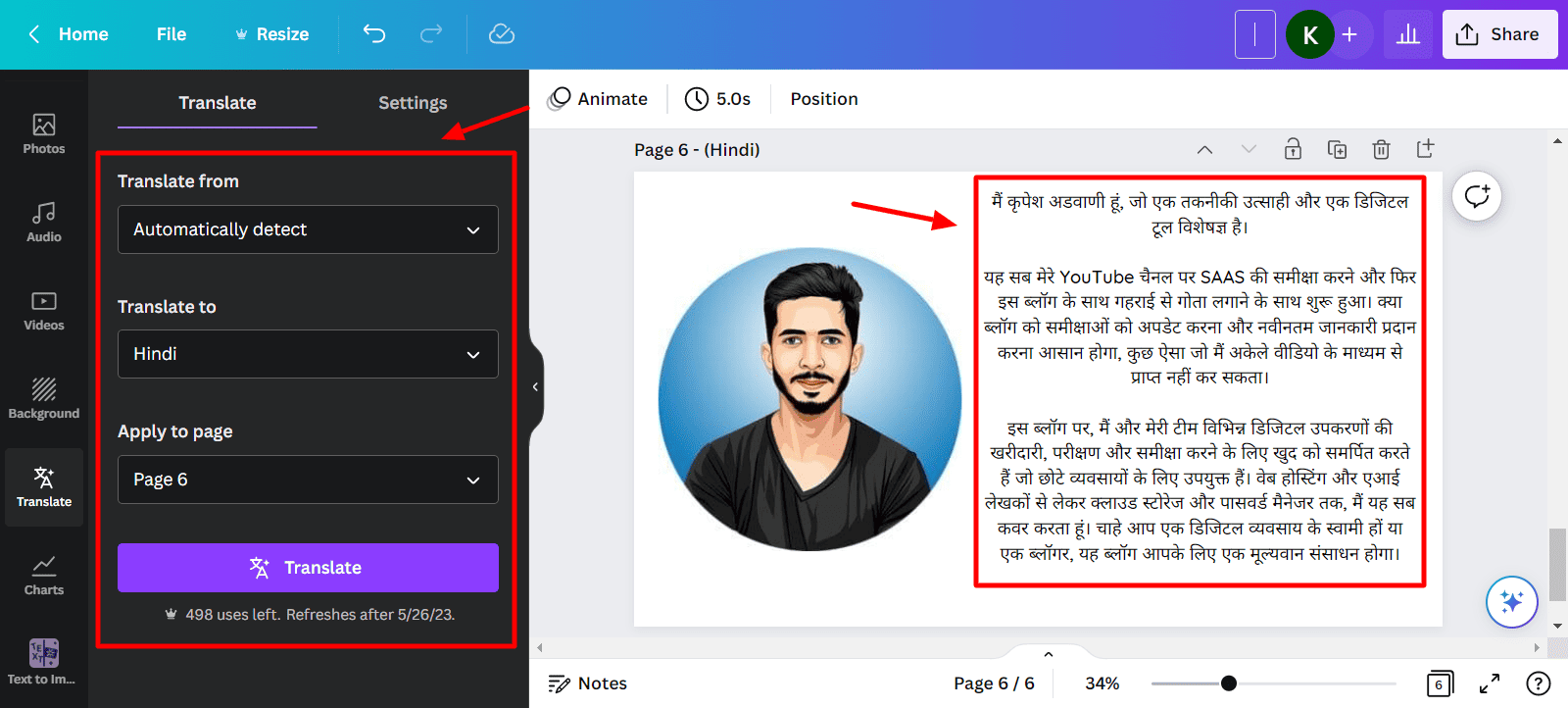Open the File menu
The height and width of the screenshot is (708, 1568).
coord(171,34)
